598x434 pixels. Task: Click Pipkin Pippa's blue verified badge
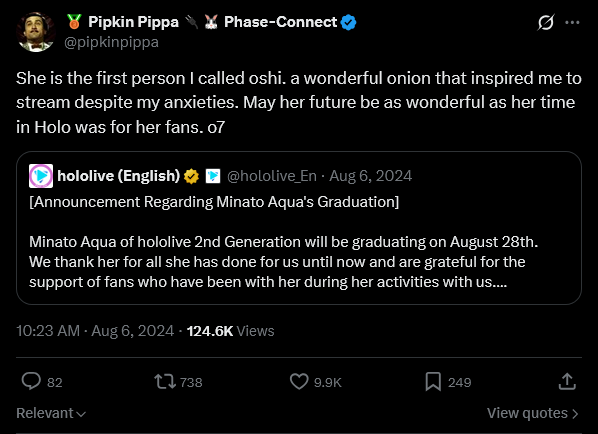coord(348,23)
